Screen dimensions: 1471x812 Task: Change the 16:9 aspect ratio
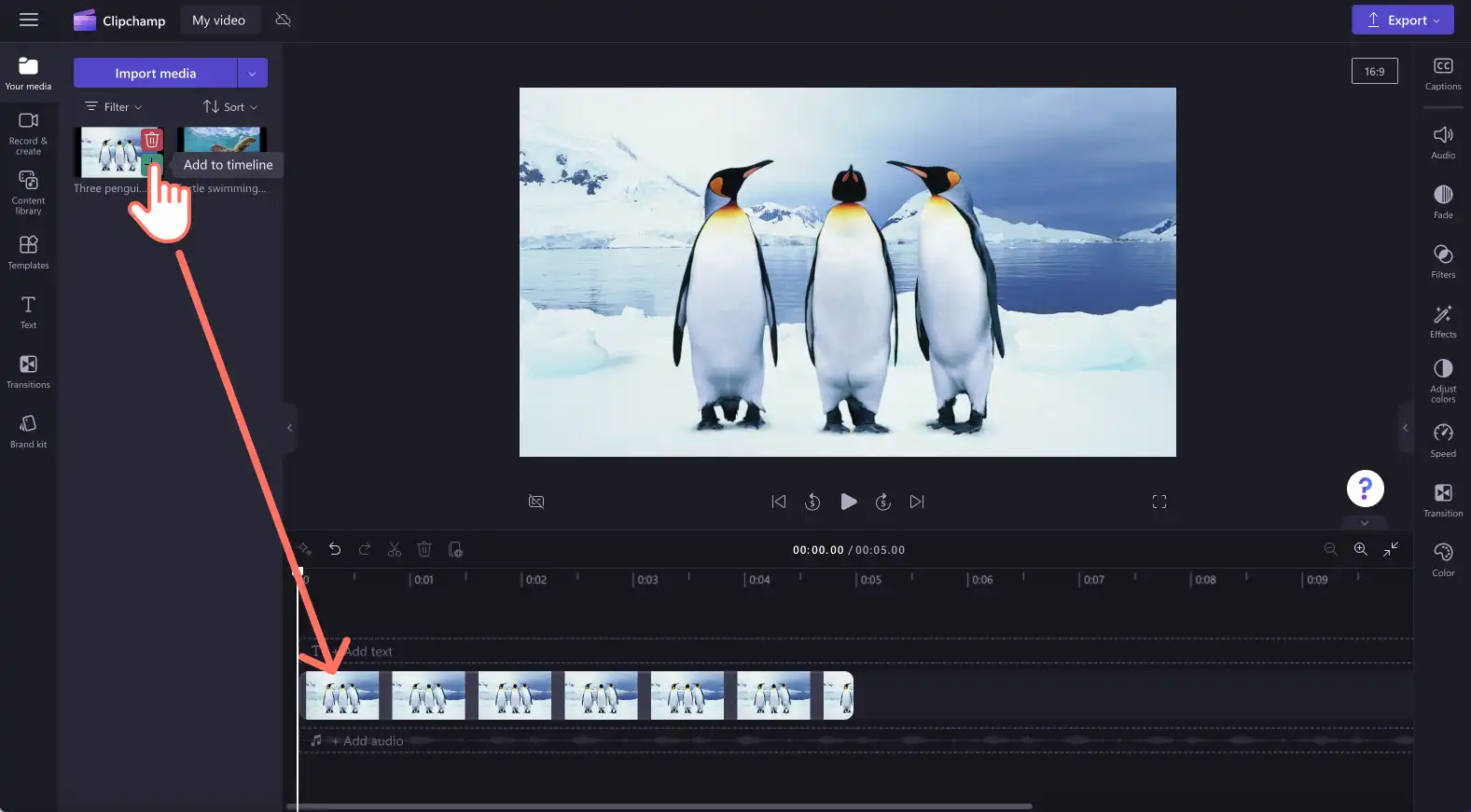coord(1374,71)
